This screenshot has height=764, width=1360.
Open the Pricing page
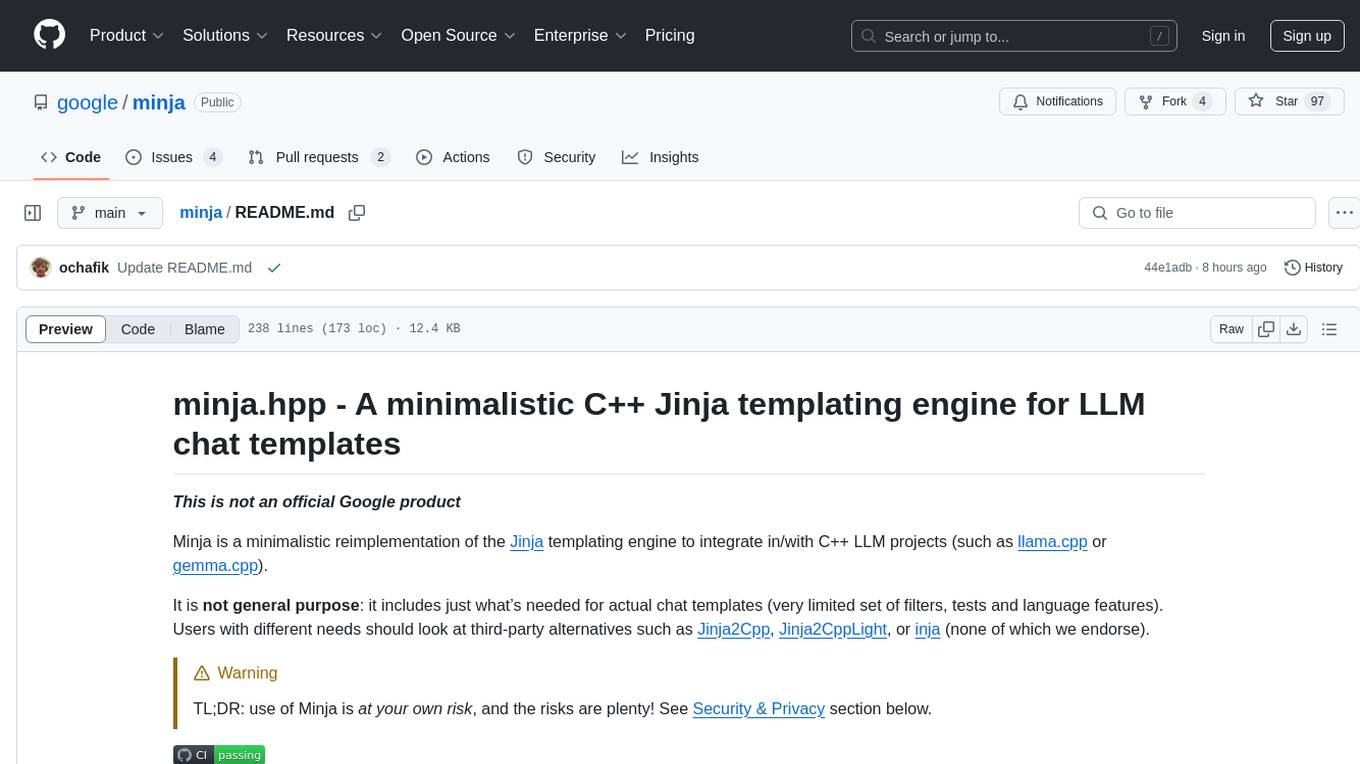670,35
